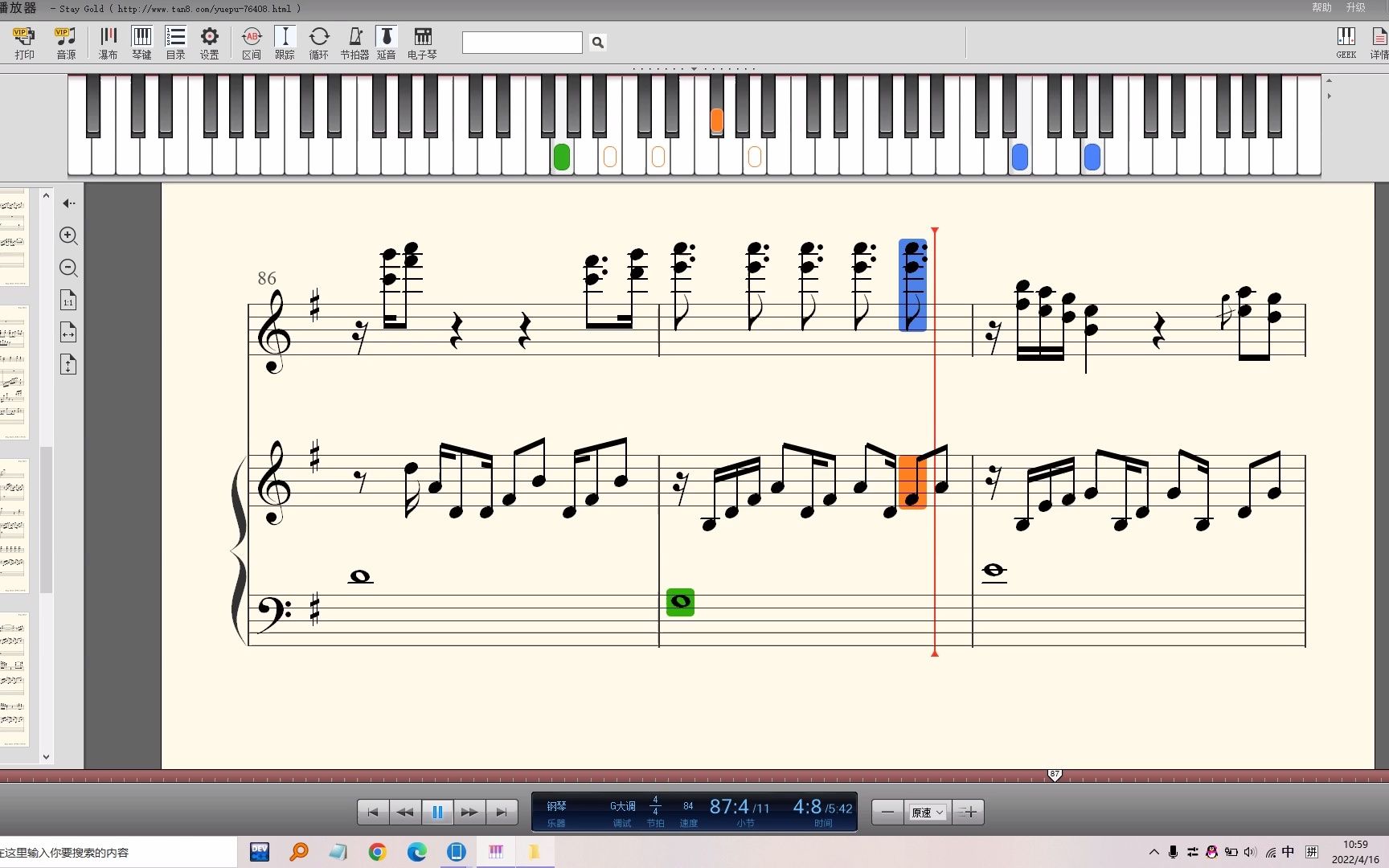Open the GEEK mode icon

tap(1346, 43)
